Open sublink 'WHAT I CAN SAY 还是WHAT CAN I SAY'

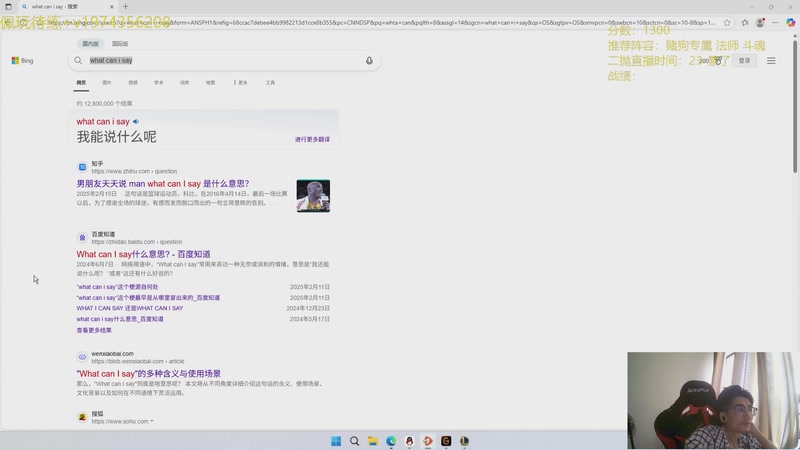click(x=130, y=308)
